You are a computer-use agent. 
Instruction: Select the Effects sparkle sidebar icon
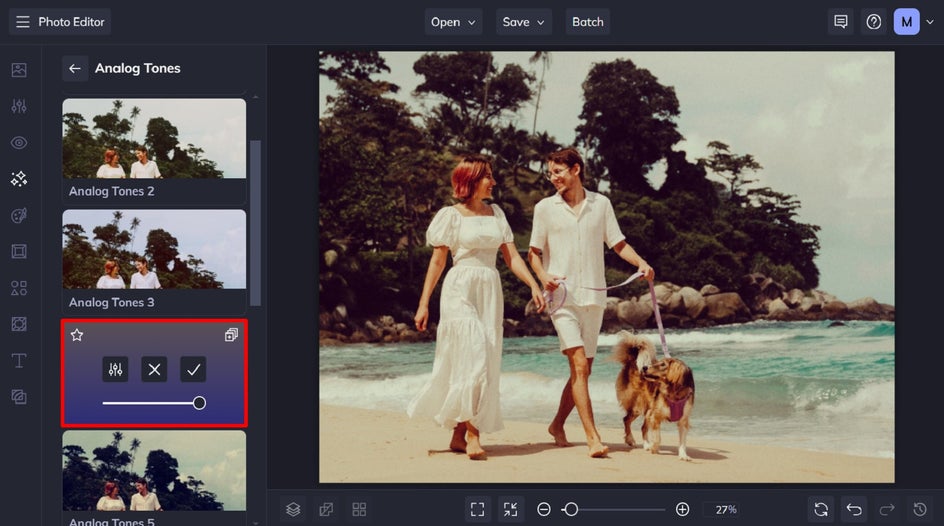click(x=19, y=179)
